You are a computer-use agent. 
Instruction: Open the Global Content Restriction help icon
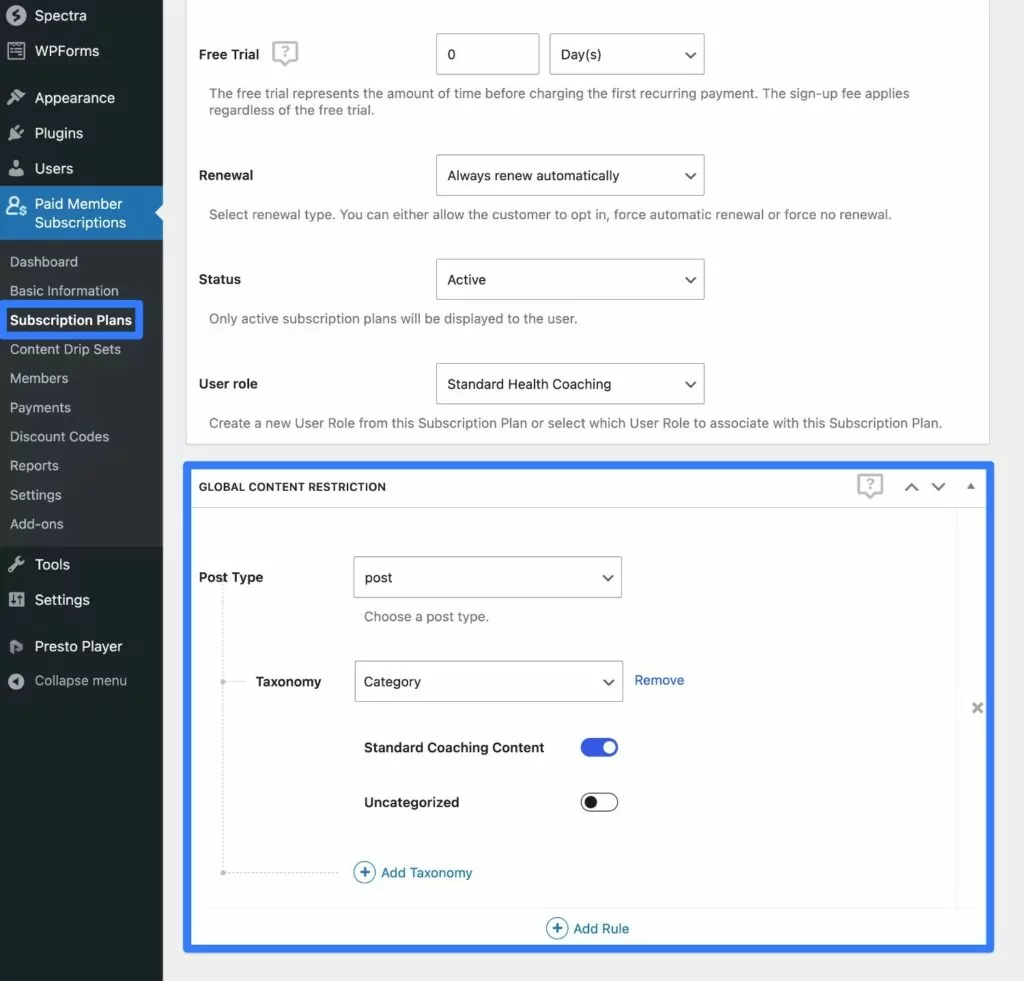tap(870, 486)
